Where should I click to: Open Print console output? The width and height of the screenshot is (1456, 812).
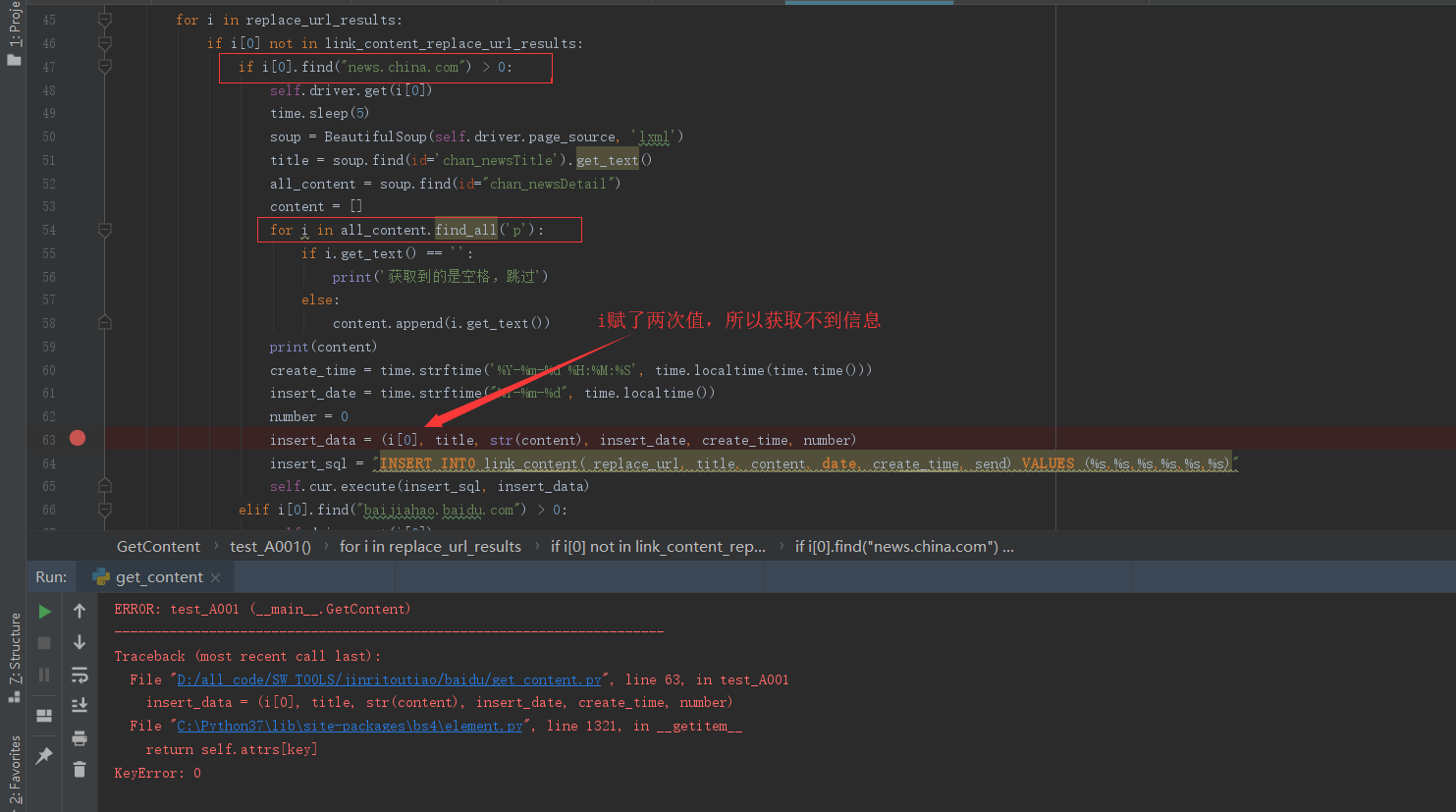pyautogui.click(x=80, y=738)
